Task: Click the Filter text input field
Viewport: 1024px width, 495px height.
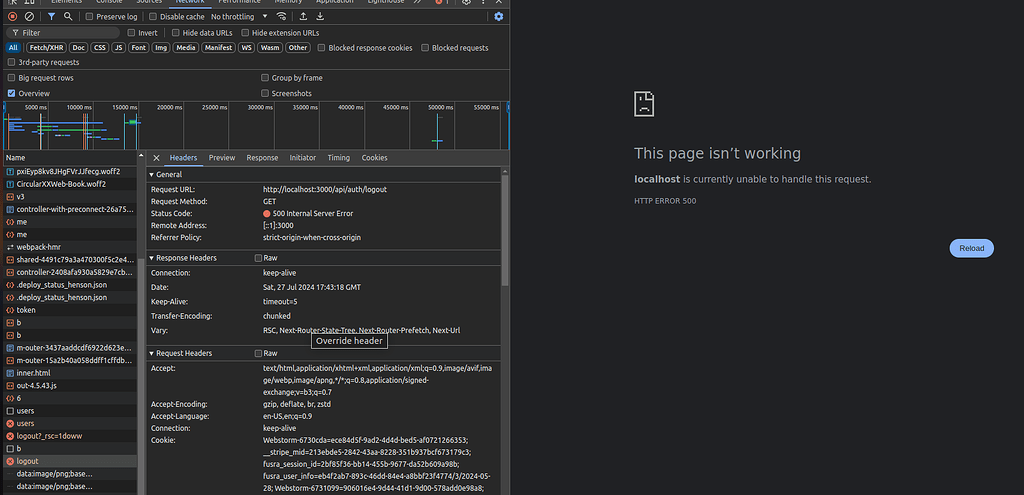Action: (x=70, y=32)
